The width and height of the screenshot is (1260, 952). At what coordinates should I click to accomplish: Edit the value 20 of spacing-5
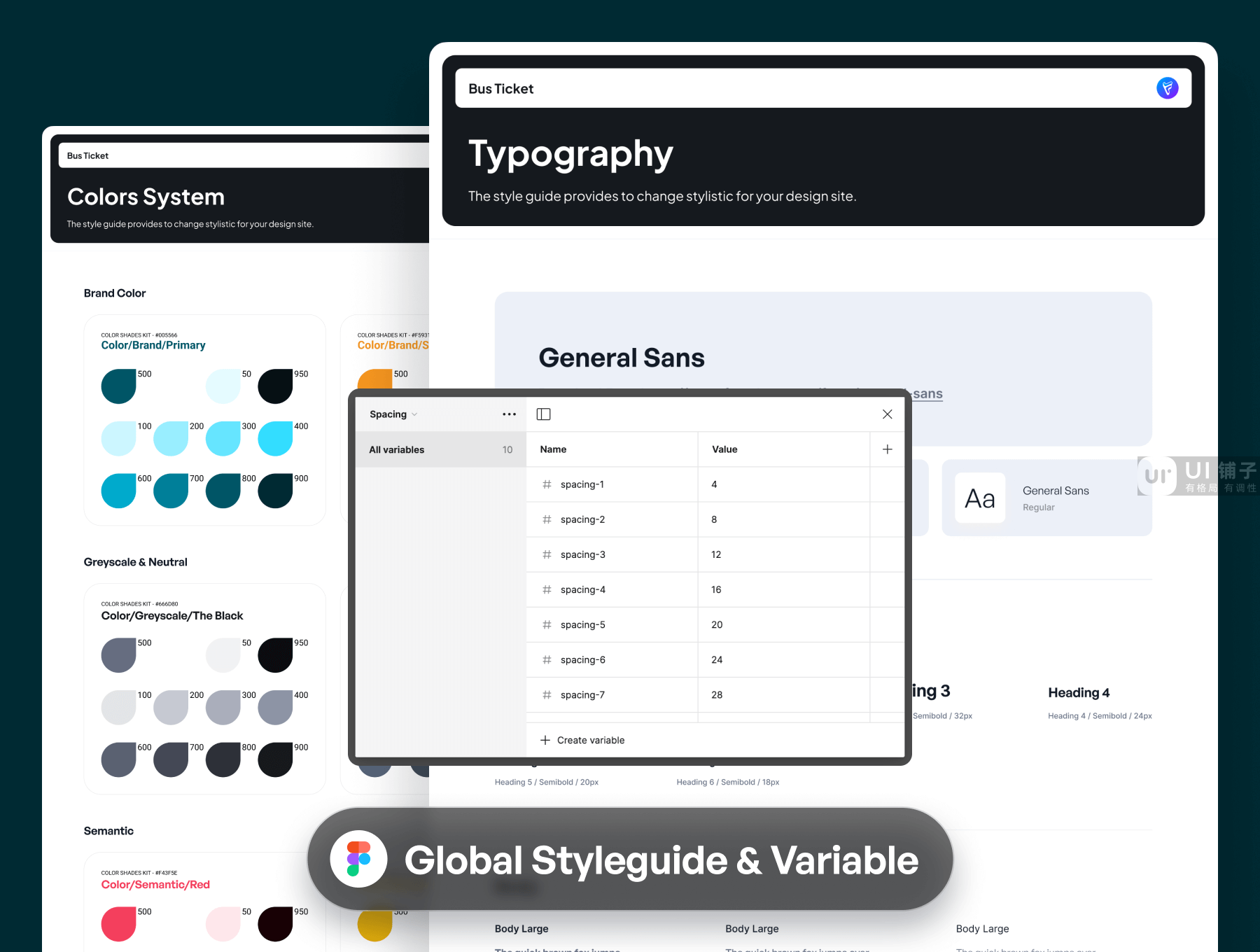point(717,624)
